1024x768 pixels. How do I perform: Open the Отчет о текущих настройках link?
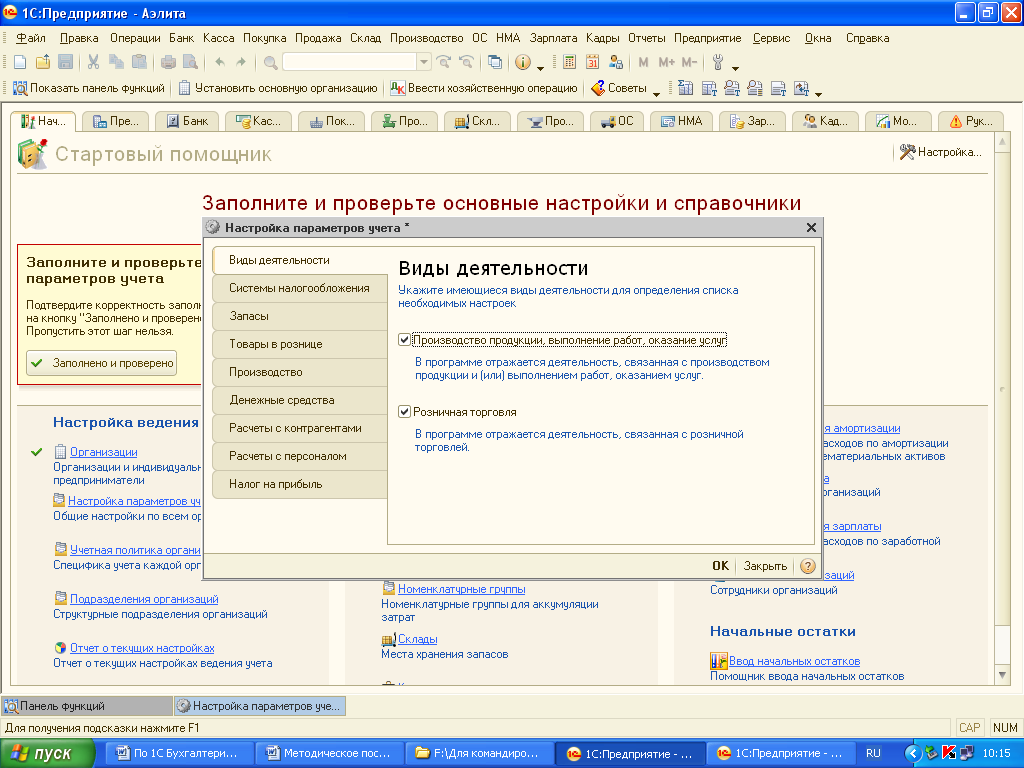[x=142, y=648]
